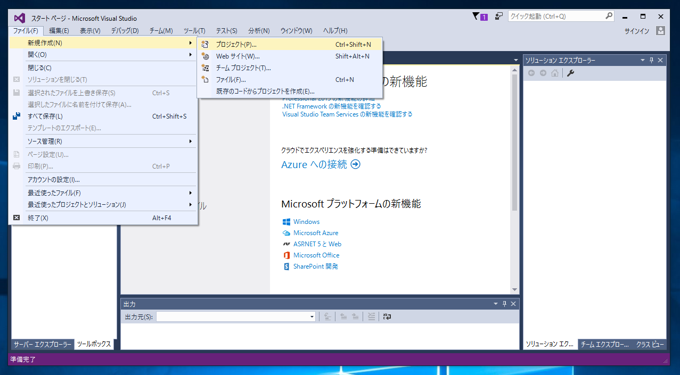680x375 pixels.
Task: Click the Forward arrow in Solution Explorer
Action: tap(543, 73)
